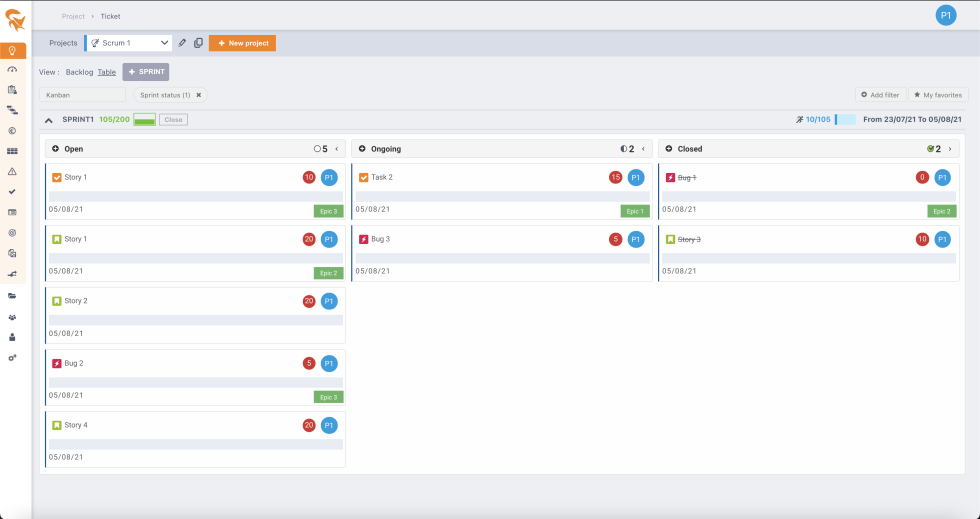Click the orange checkbox icon on first Story 1

point(57,177)
